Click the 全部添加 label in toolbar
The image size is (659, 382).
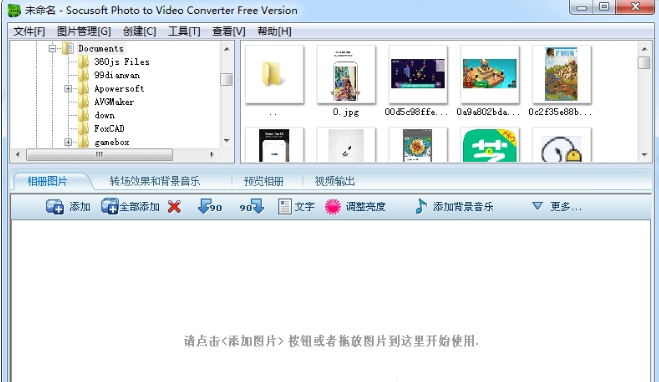coord(140,207)
